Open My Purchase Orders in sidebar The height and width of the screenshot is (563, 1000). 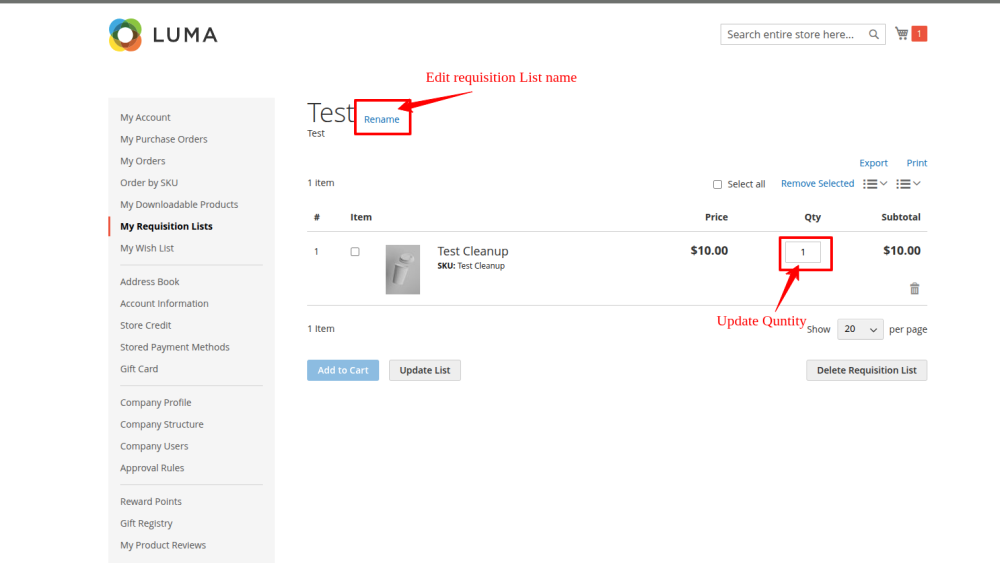[x=164, y=139]
